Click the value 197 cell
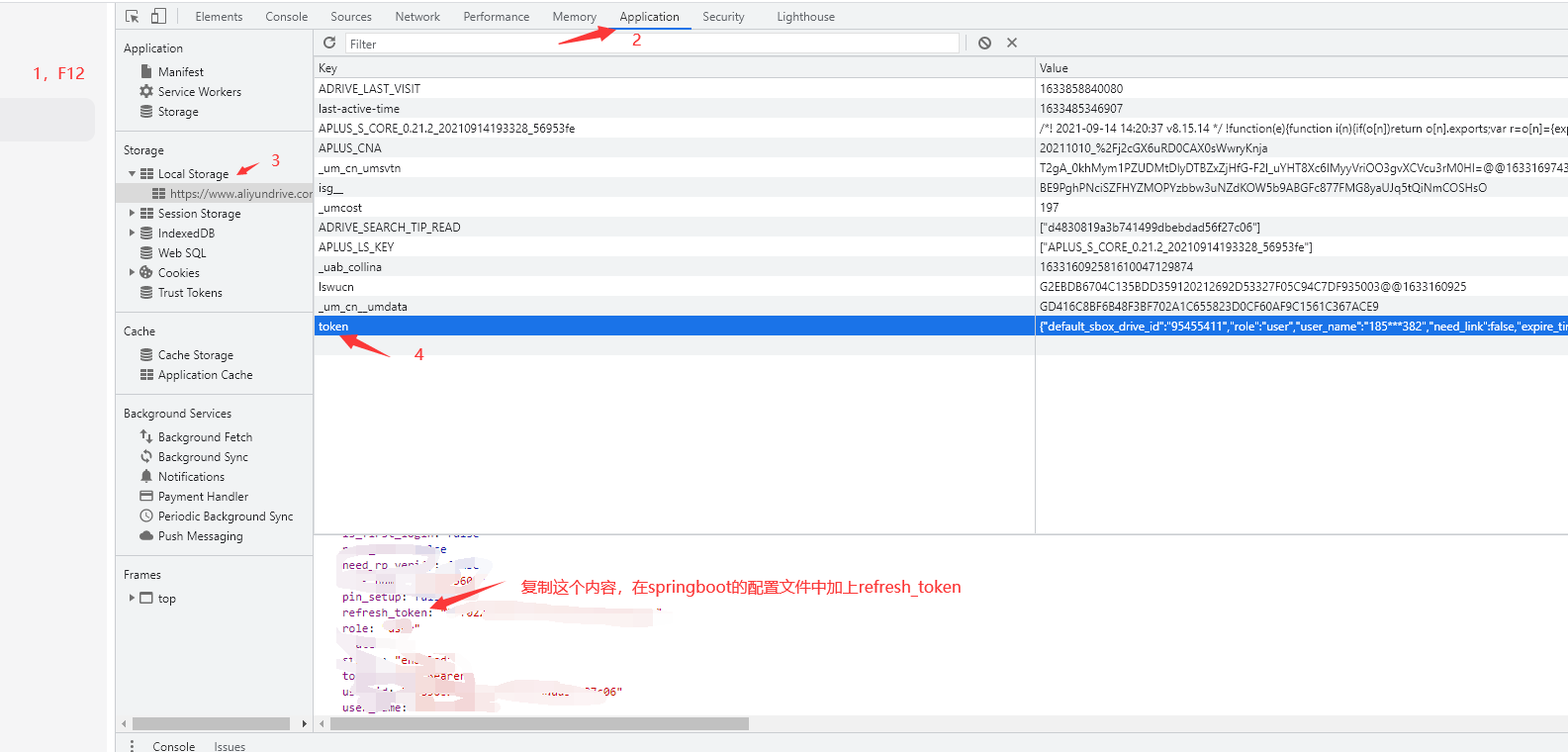This screenshot has height=752, width=1568. pyautogui.click(x=1301, y=208)
